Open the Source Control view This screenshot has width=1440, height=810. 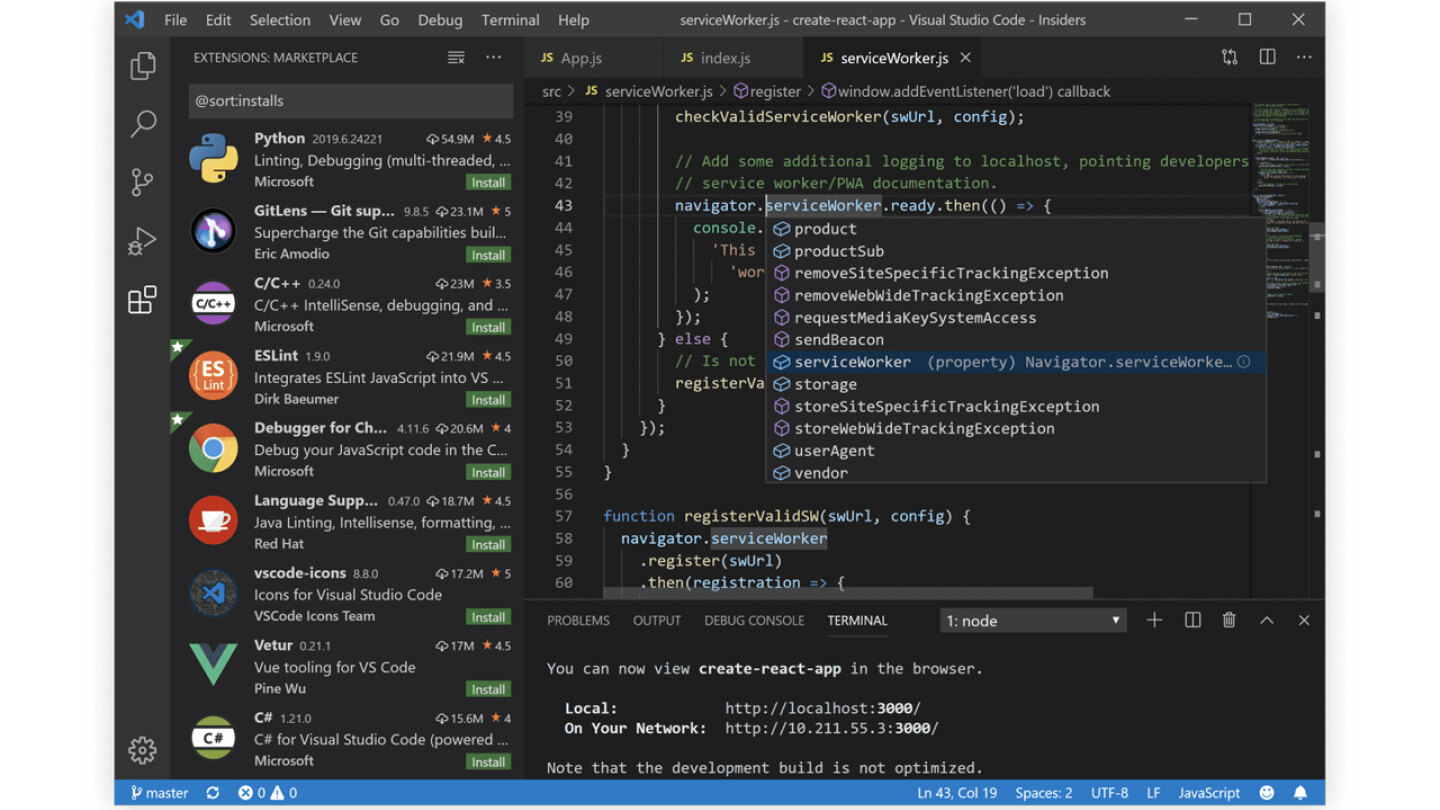coord(143,182)
